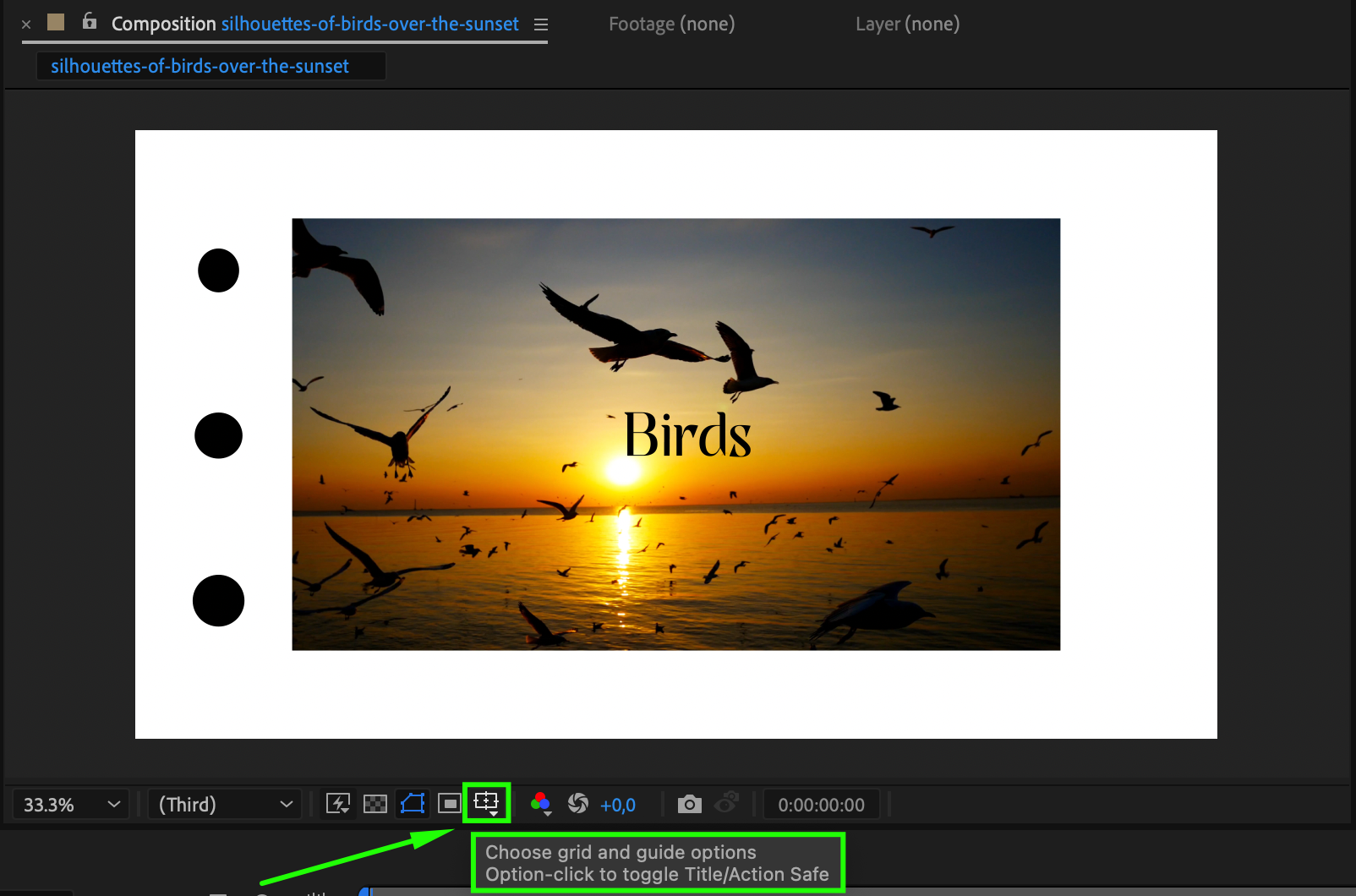Switch to the Layer (none) tab
The image size is (1356, 896).
coord(907,24)
